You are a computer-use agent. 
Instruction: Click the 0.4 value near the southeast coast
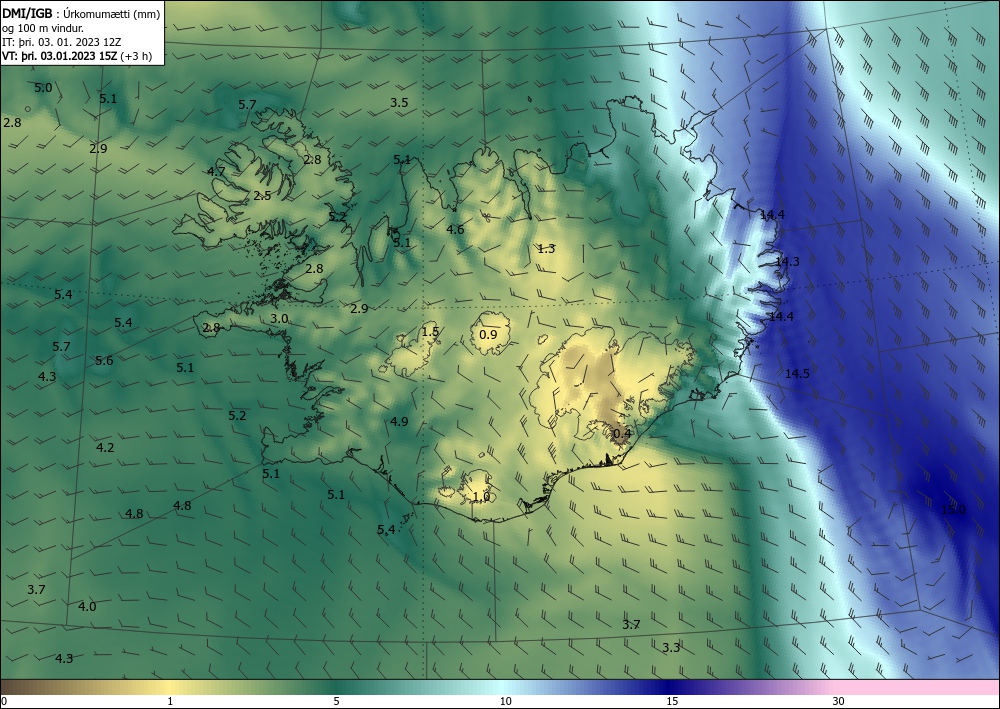(x=622, y=434)
